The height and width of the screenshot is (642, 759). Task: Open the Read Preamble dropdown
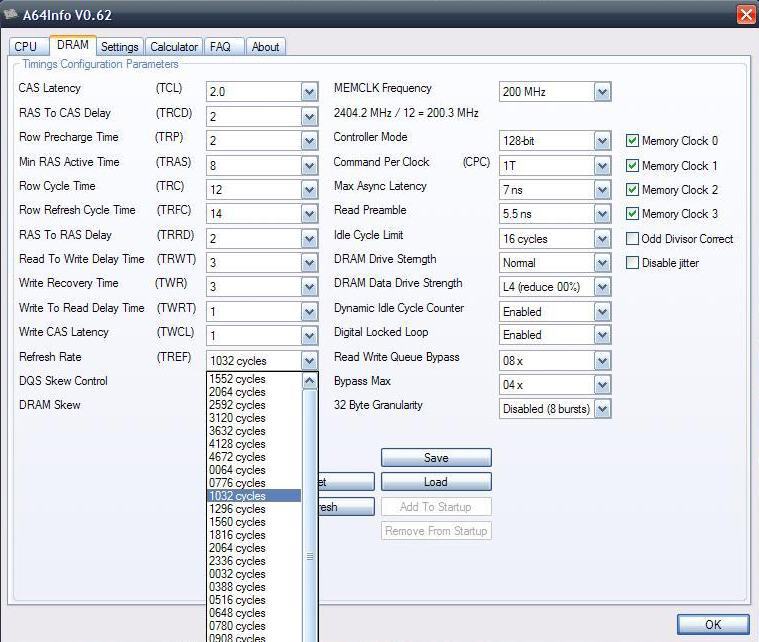(602, 214)
